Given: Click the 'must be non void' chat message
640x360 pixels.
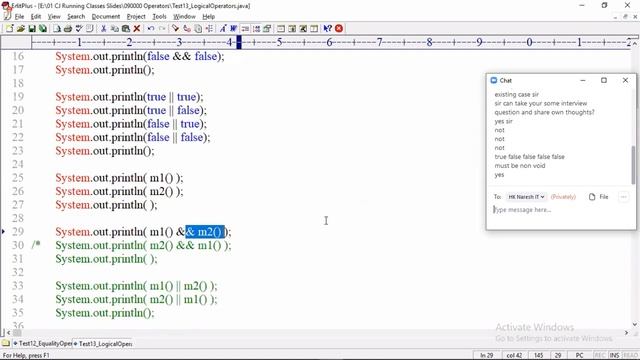Looking at the screenshot, I should point(520,166).
